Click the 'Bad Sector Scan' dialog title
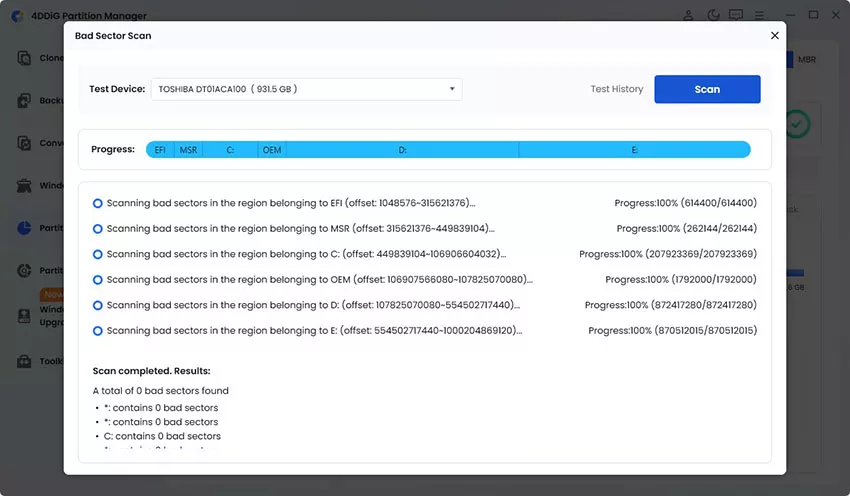Screen dimensions: 850x496 click(113, 36)
